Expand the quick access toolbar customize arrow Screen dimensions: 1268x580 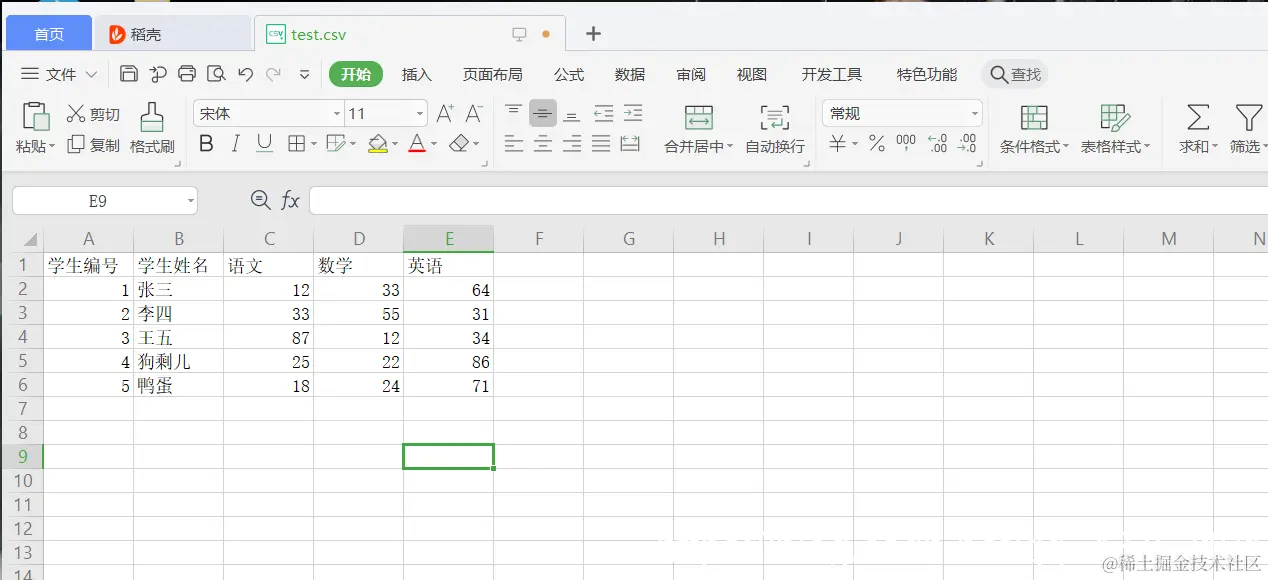304,74
